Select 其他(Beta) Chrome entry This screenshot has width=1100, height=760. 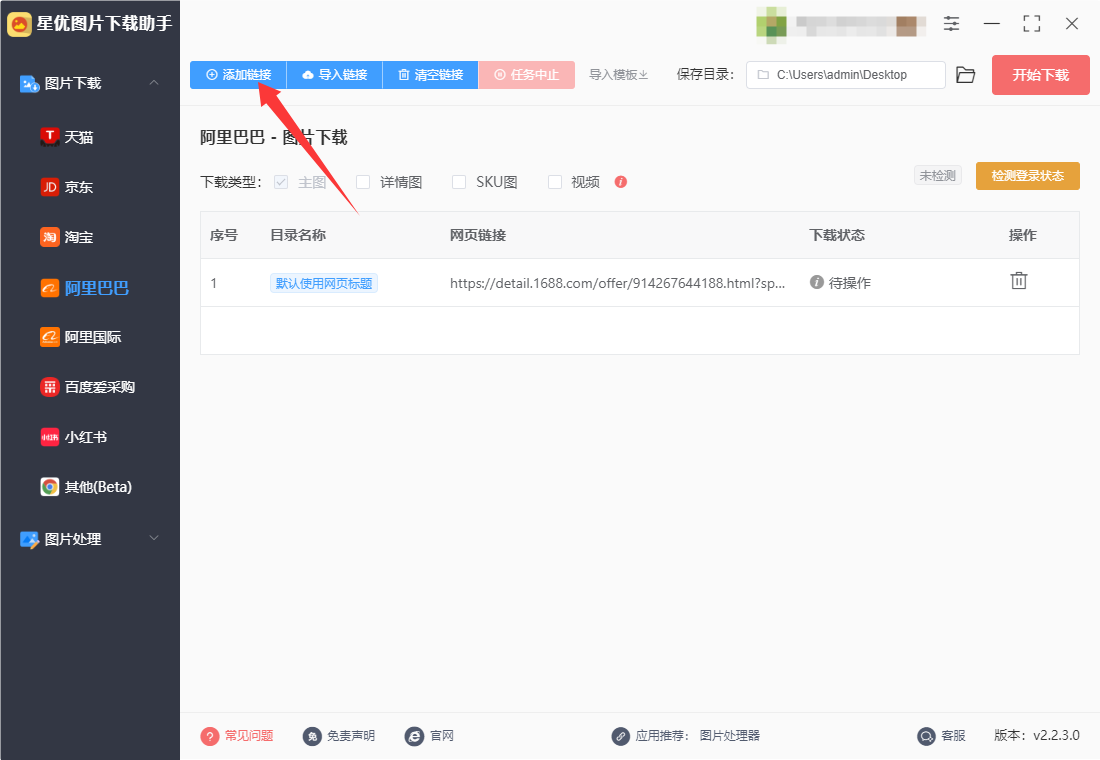tap(86, 486)
